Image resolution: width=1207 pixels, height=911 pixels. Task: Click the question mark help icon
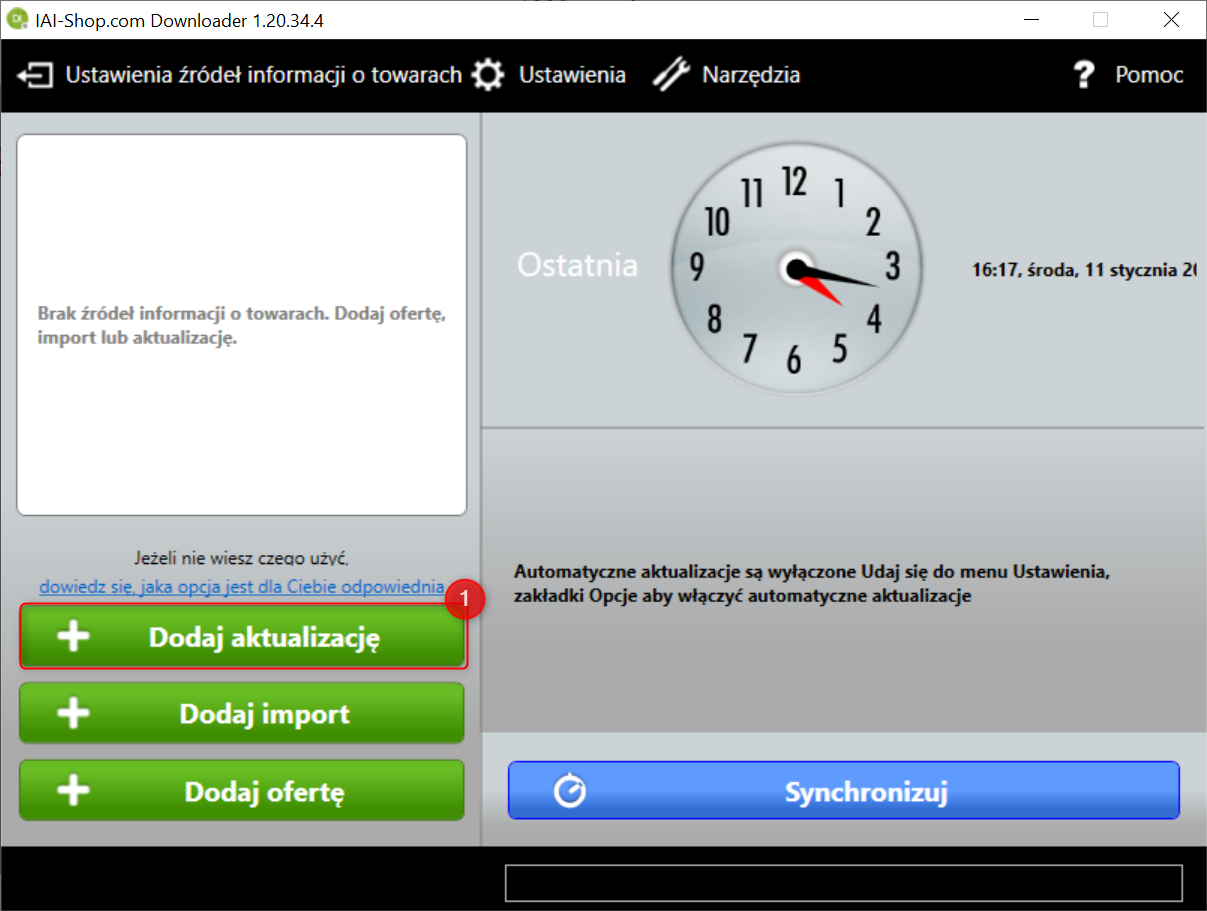click(1083, 76)
